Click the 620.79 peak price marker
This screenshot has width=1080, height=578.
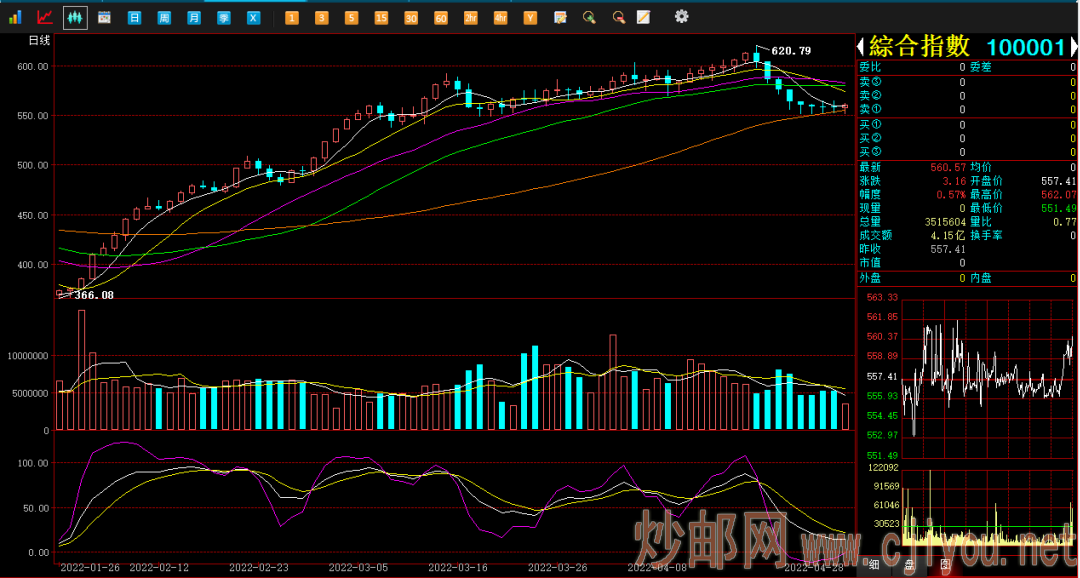pyautogui.click(x=791, y=51)
